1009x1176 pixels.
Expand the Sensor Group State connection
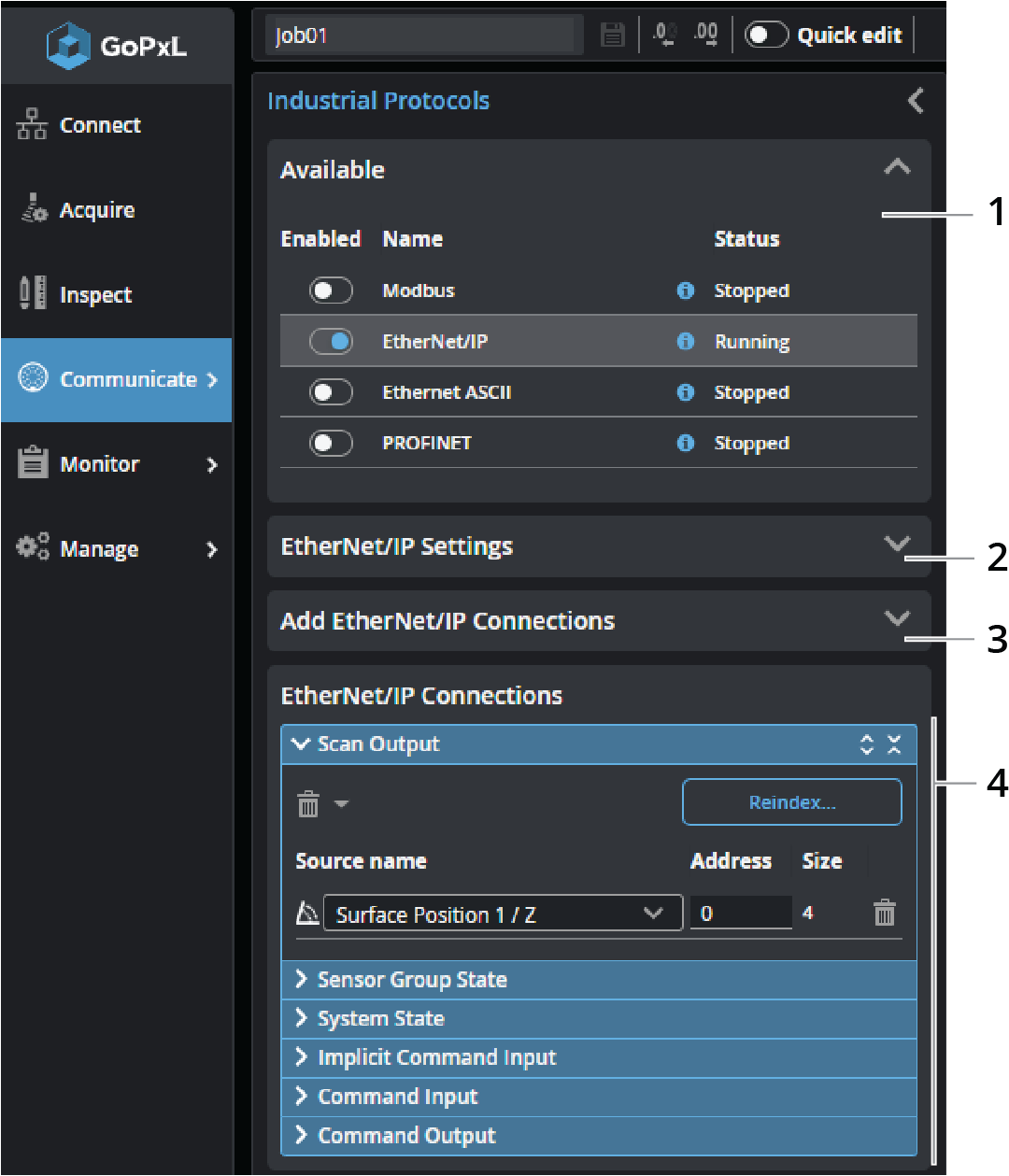[x=412, y=980]
